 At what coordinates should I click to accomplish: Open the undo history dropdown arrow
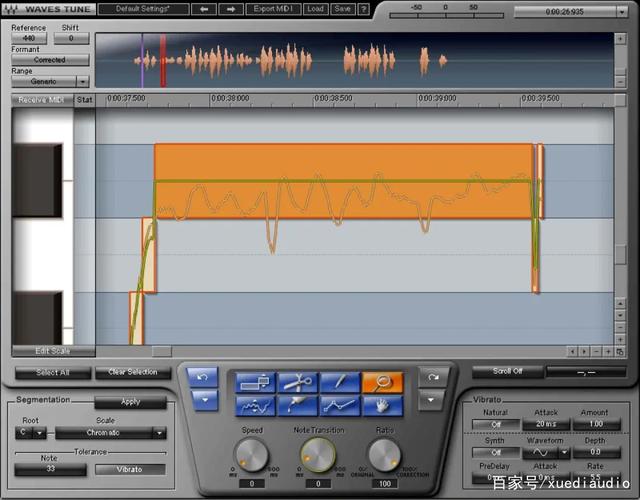[204, 400]
